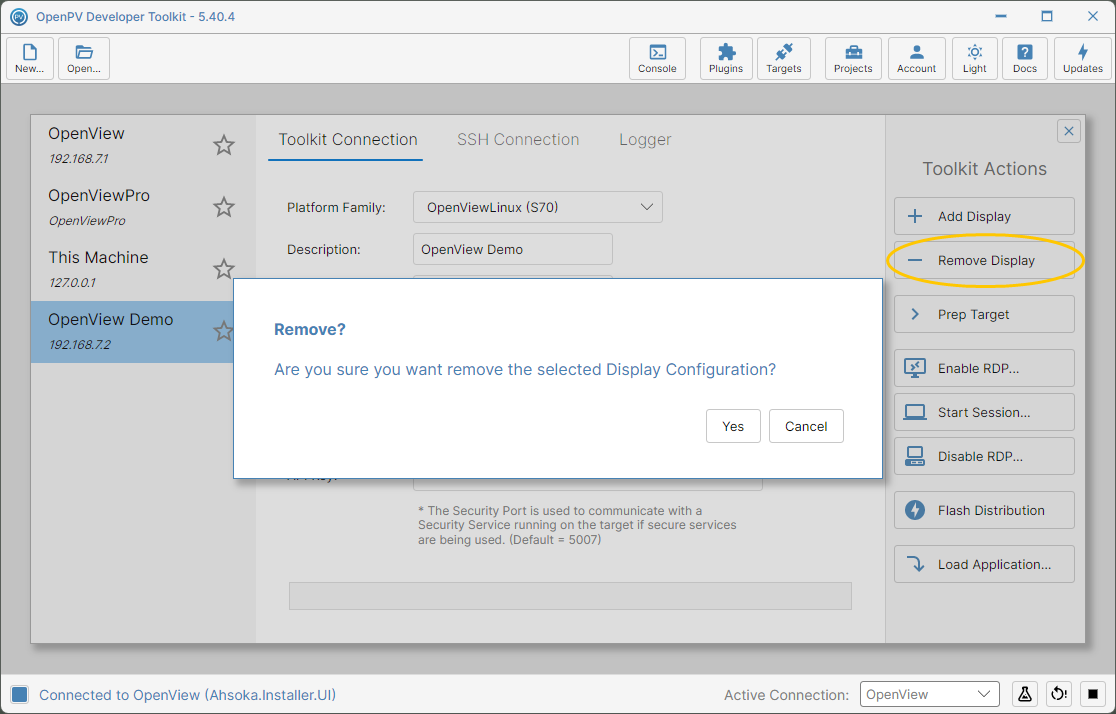The height and width of the screenshot is (714, 1116).
Task: Click the restart icon in status bar
Action: 1058,694
